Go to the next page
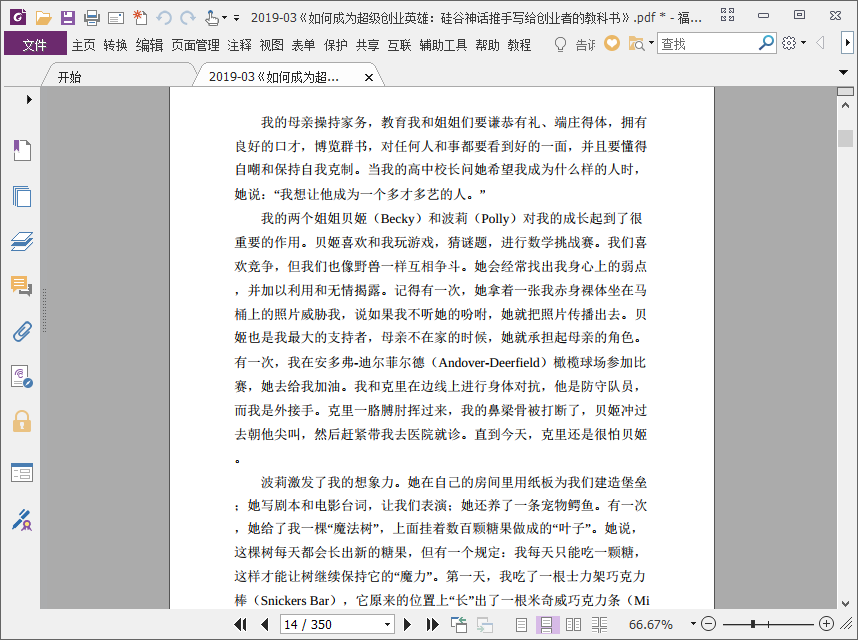The image size is (858, 640). (x=407, y=624)
